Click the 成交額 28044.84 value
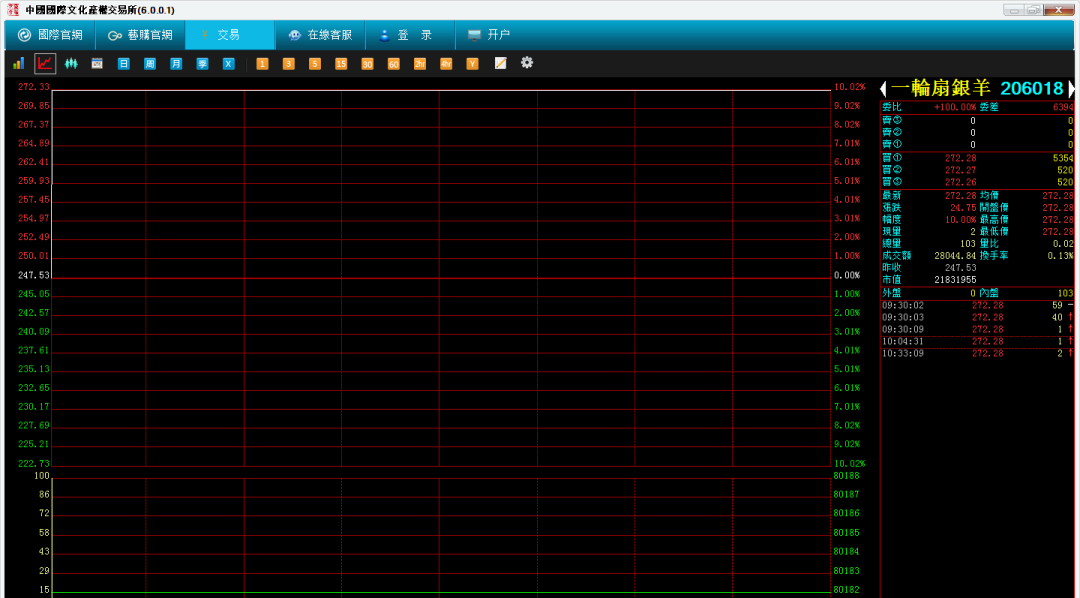This screenshot has width=1080, height=598. [x=955, y=256]
